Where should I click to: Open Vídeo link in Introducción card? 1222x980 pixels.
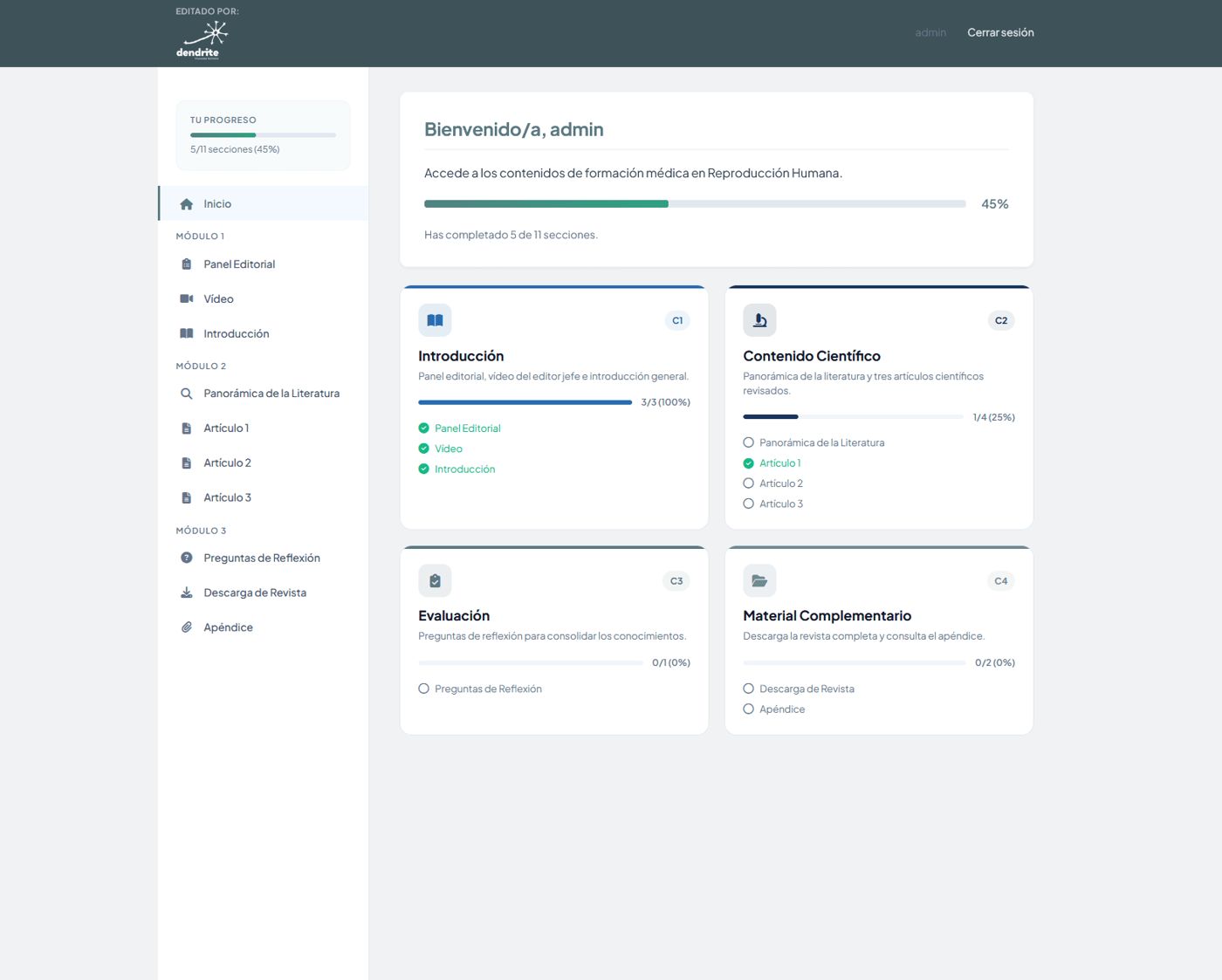(449, 449)
